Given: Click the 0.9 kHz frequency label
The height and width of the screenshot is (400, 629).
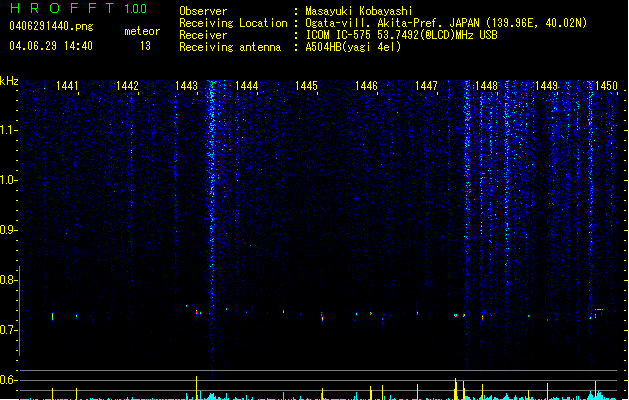Looking at the screenshot, I should click(8, 230).
